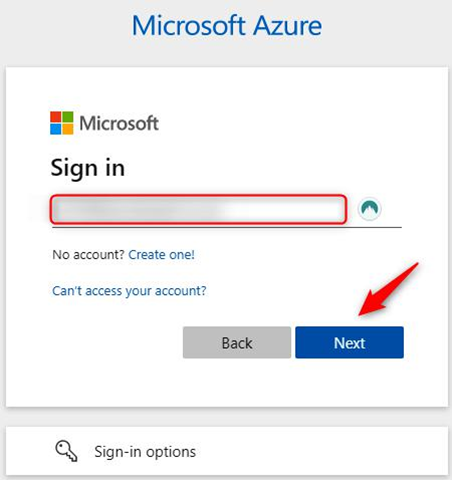Screen dimensions: 453x482
Task: Click the empty area of Sign-in options panel
Action: click(320, 451)
